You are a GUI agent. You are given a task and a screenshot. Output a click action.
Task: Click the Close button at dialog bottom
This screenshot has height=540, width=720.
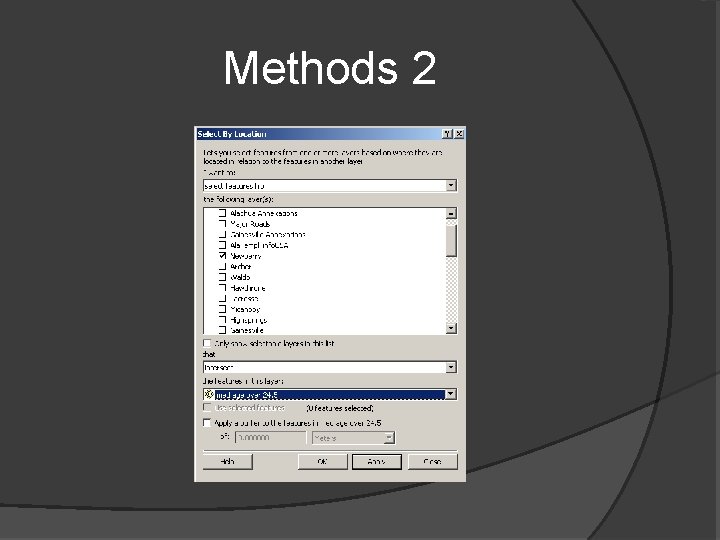click(433, 461)
